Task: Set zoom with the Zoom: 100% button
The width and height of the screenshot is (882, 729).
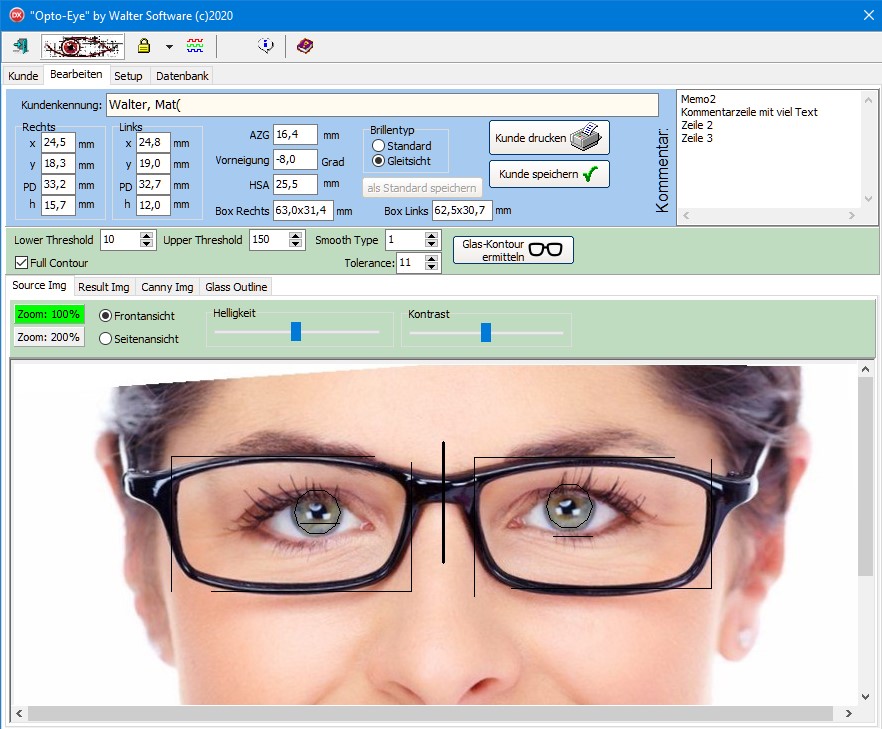Action: (49, 314)
